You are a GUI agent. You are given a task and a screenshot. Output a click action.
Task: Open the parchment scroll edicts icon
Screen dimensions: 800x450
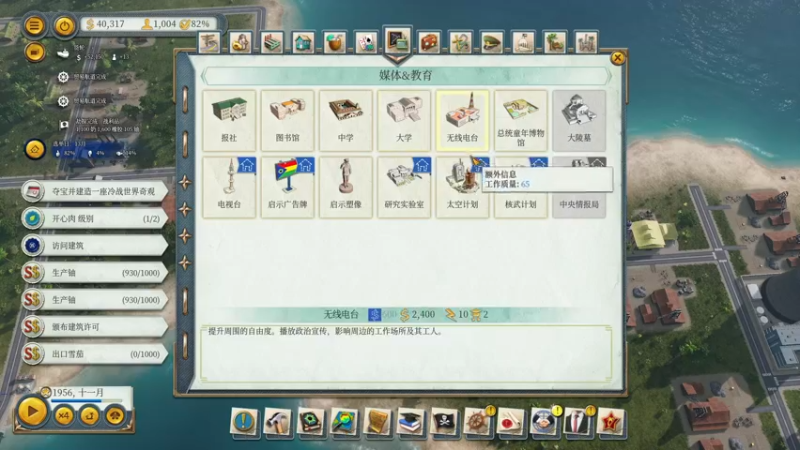[377, 422]
